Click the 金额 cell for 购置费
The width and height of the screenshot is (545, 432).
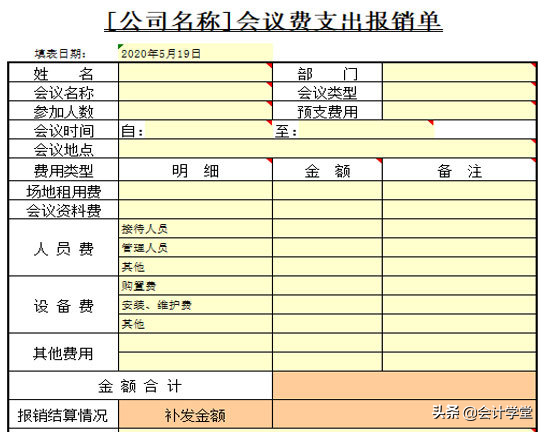327,286
